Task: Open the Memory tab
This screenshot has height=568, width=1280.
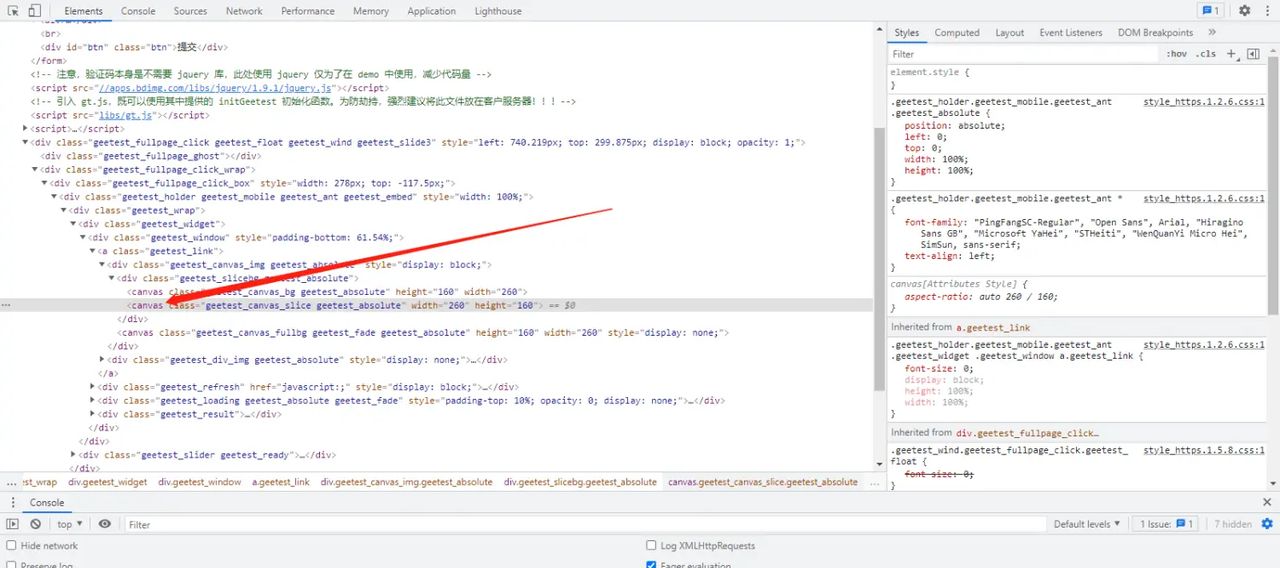Action: pos(371,11)
